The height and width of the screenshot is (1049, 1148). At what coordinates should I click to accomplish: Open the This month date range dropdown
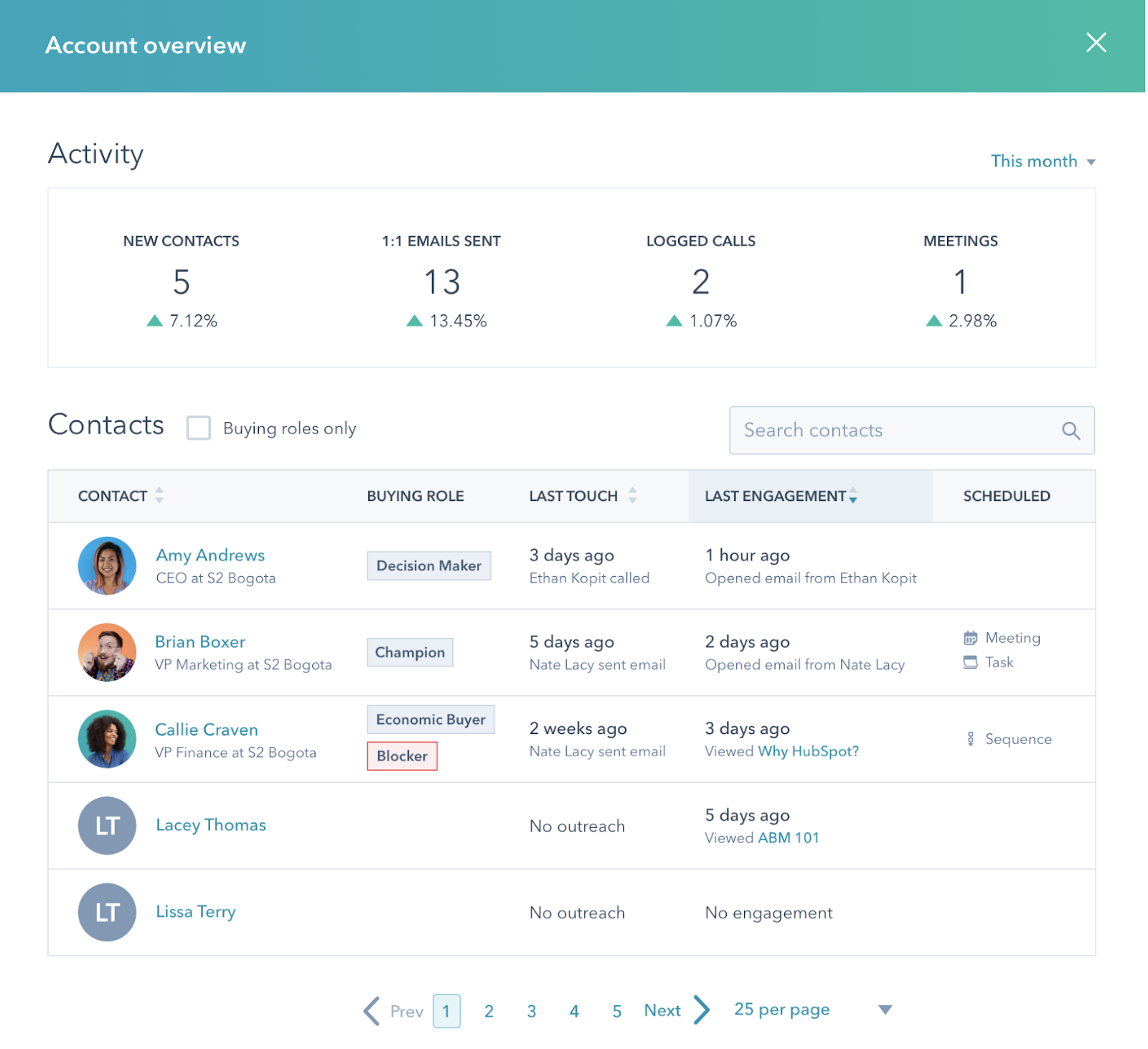[1042, 161]
